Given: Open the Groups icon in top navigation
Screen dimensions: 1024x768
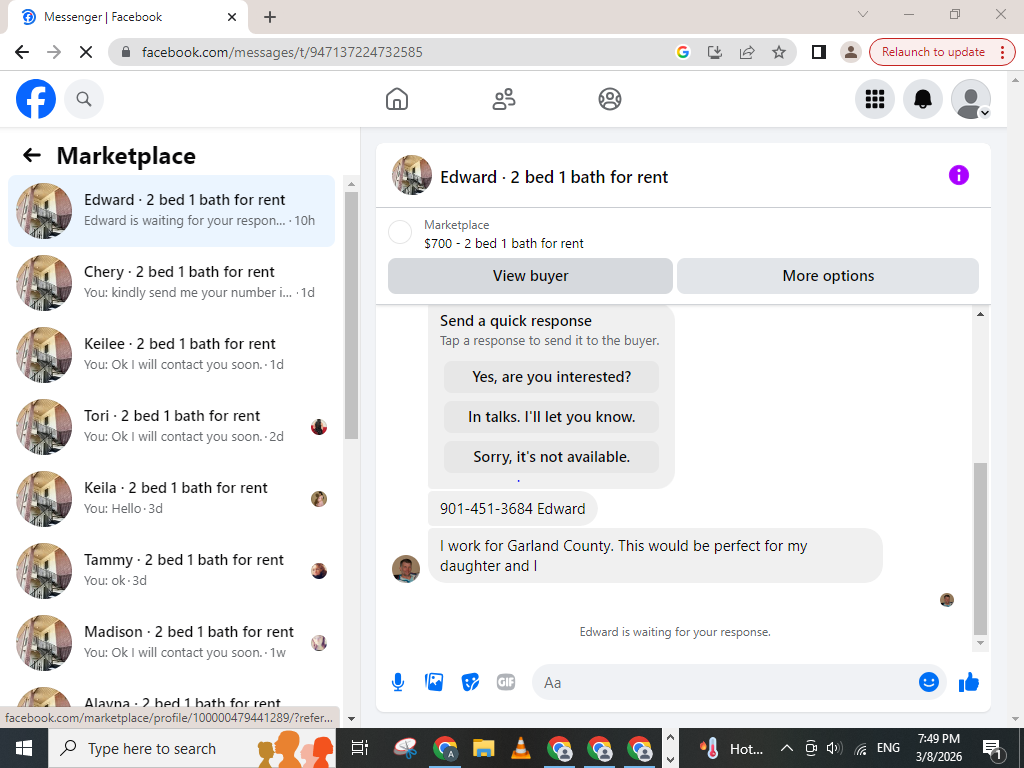Looking at the screenshot, I should click(610, 99).
